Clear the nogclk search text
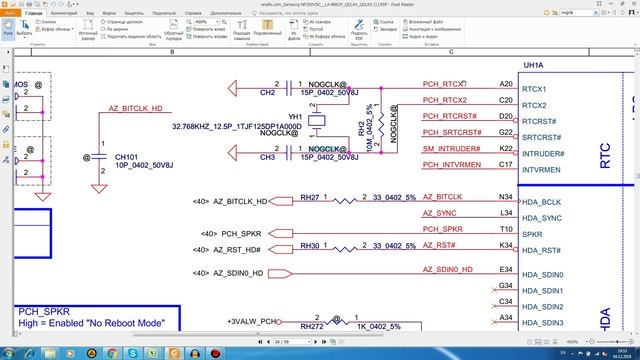The width and height of the screenshot is (640, 360). pos(596,13)
